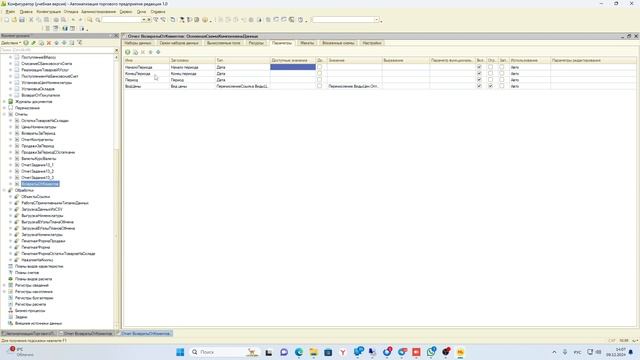
Task: Click the copy parameter icon in table toolbar
Action: tap(136, 52)
